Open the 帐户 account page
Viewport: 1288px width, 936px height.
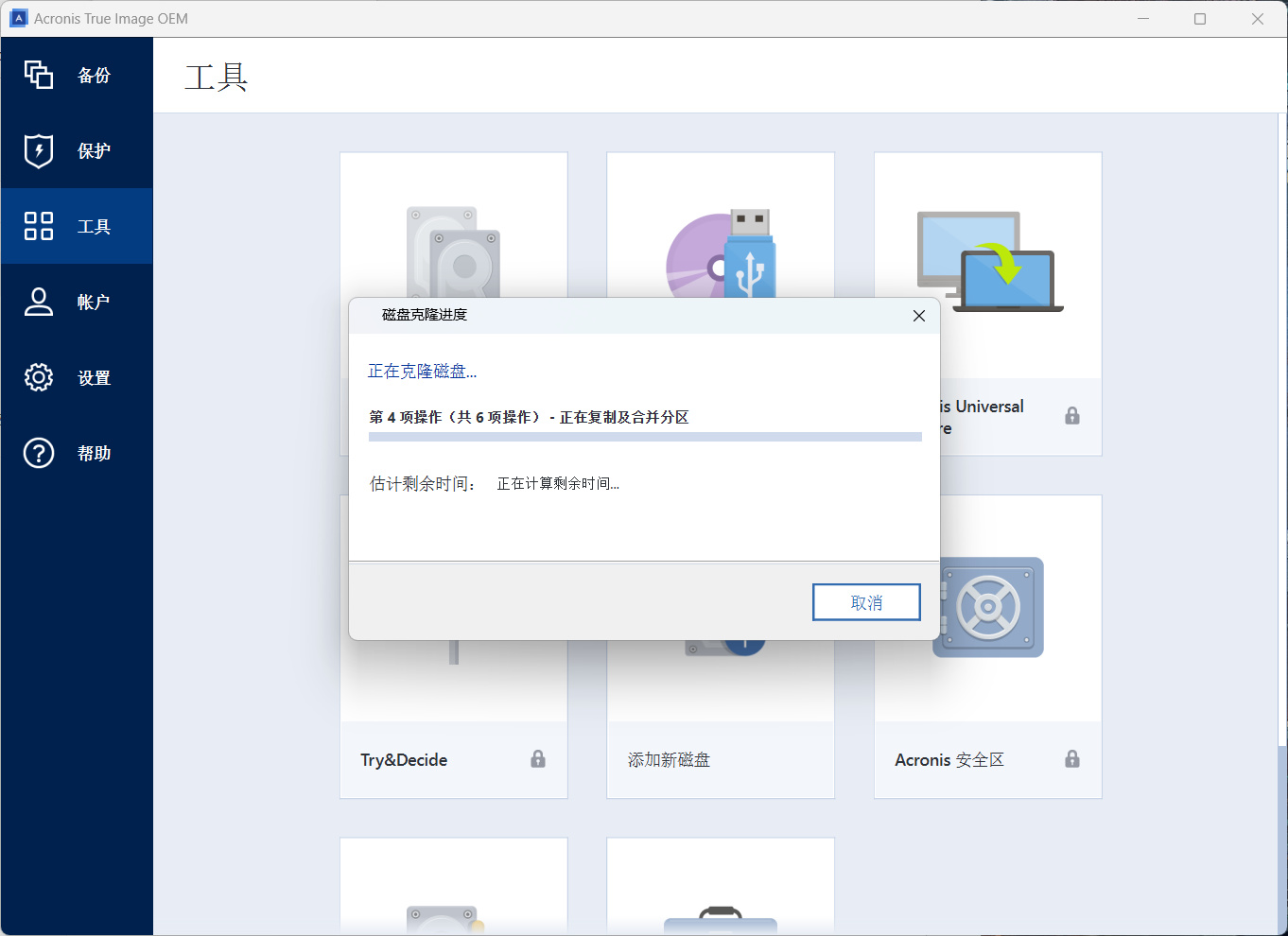point(76,302)
